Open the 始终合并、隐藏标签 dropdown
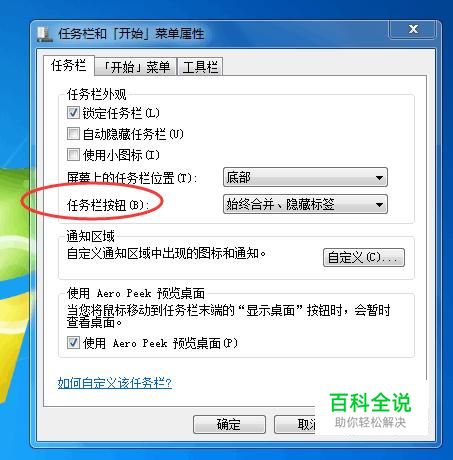 point(305,204)
